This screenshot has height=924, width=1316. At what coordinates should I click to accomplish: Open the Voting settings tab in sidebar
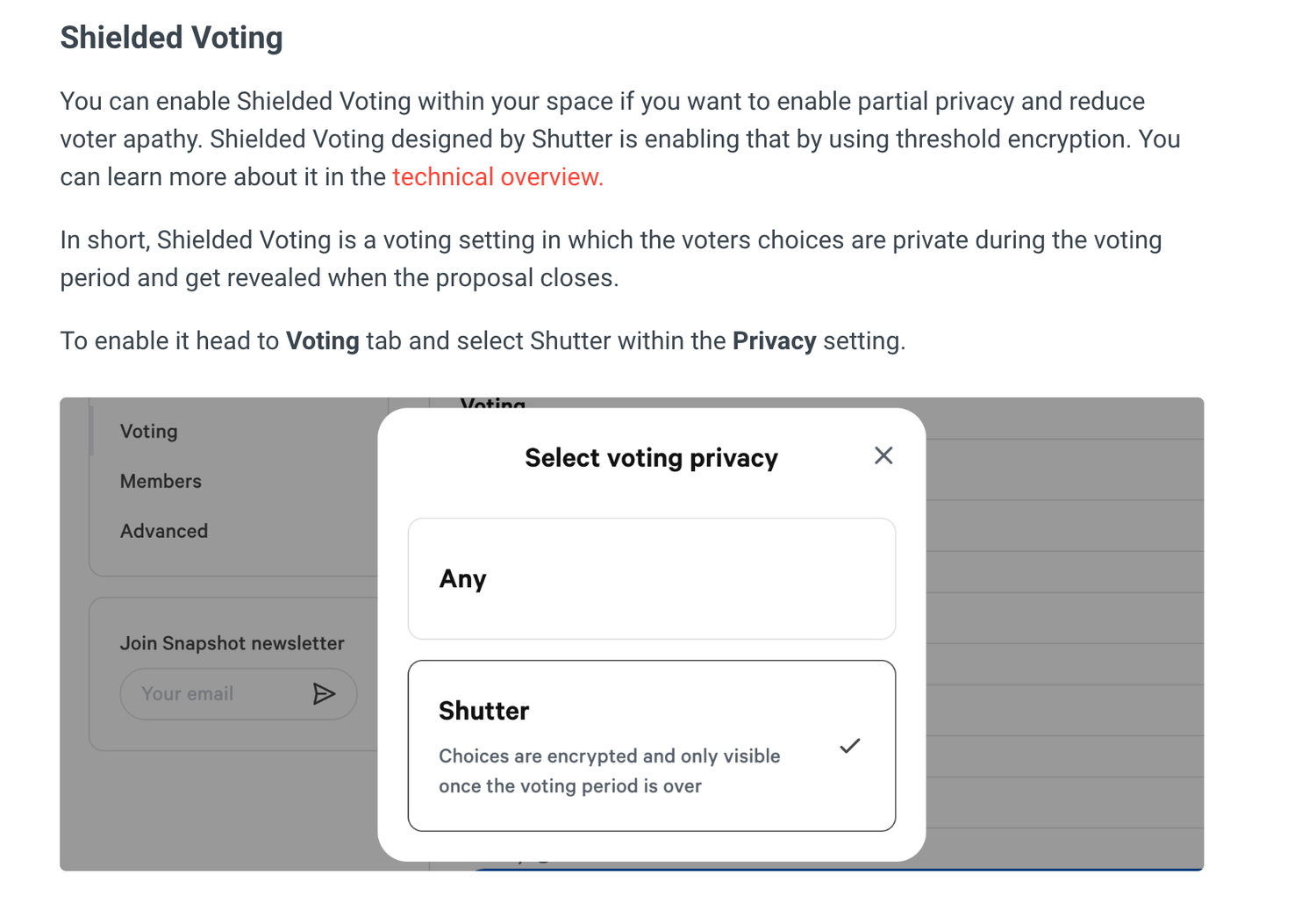tap(149, 432)
